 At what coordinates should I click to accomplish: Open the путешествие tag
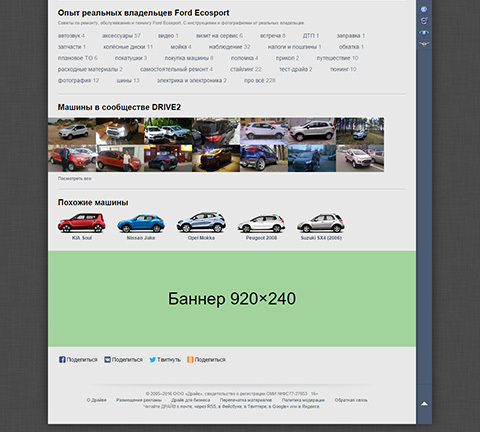pos(337,58)
